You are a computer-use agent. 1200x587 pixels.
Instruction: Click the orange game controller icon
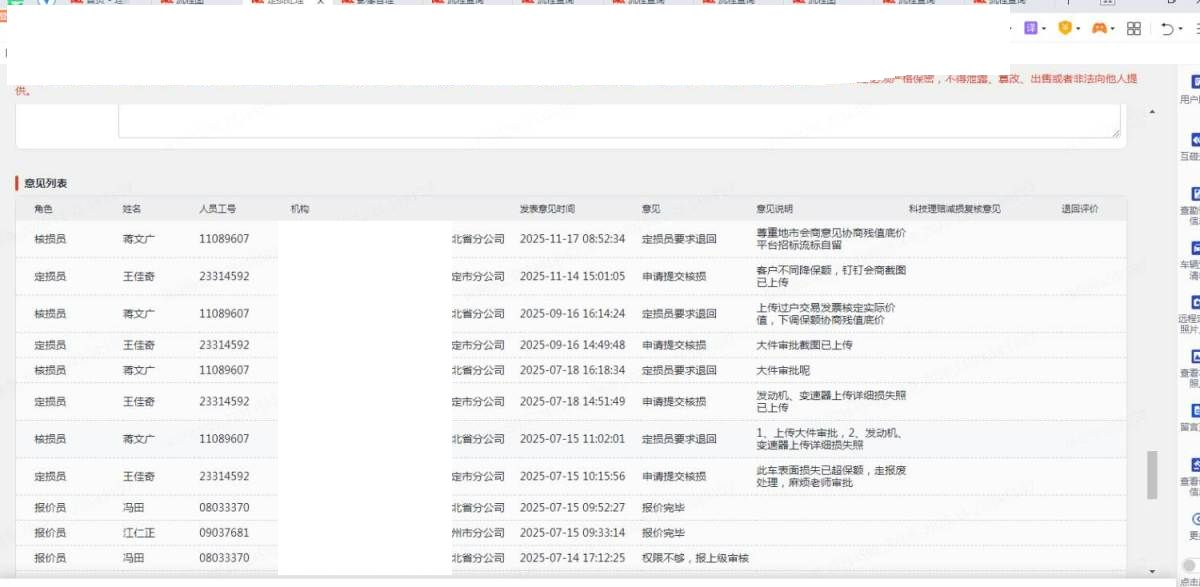click(1099, 28)
